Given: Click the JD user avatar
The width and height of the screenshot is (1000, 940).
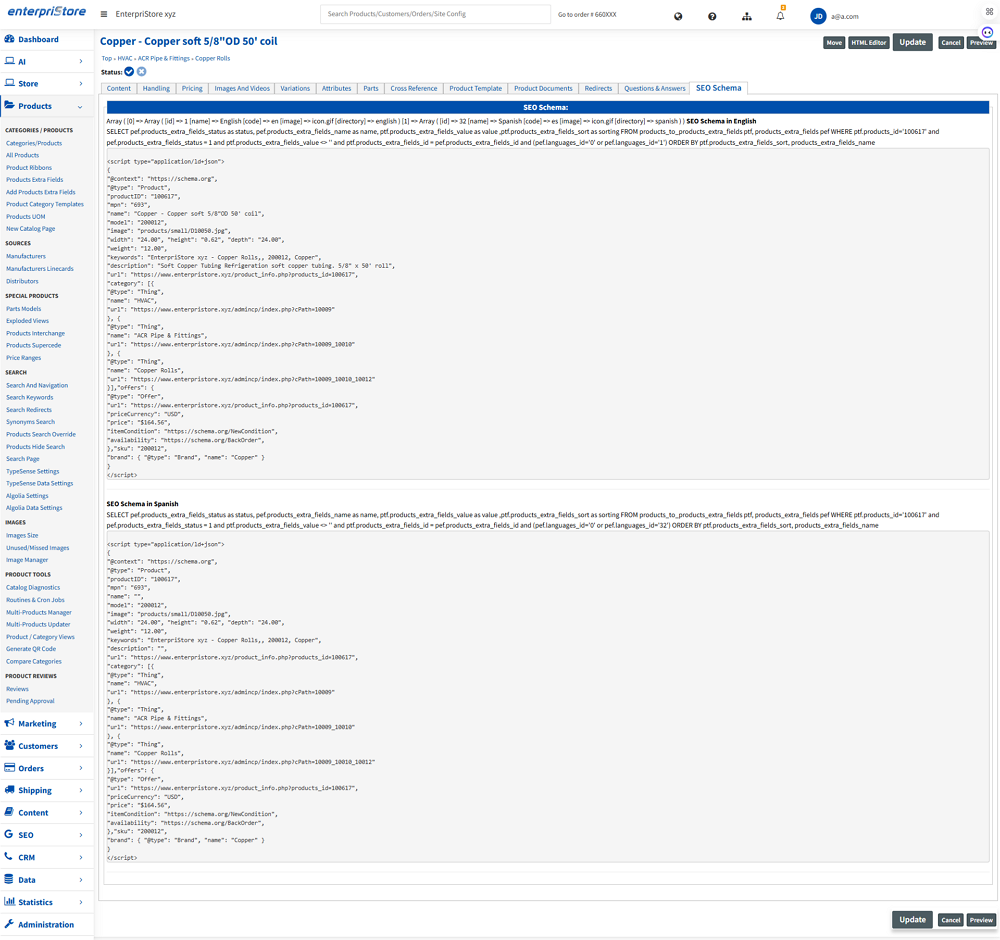Looking at the screenshot, I should (818, 16).
